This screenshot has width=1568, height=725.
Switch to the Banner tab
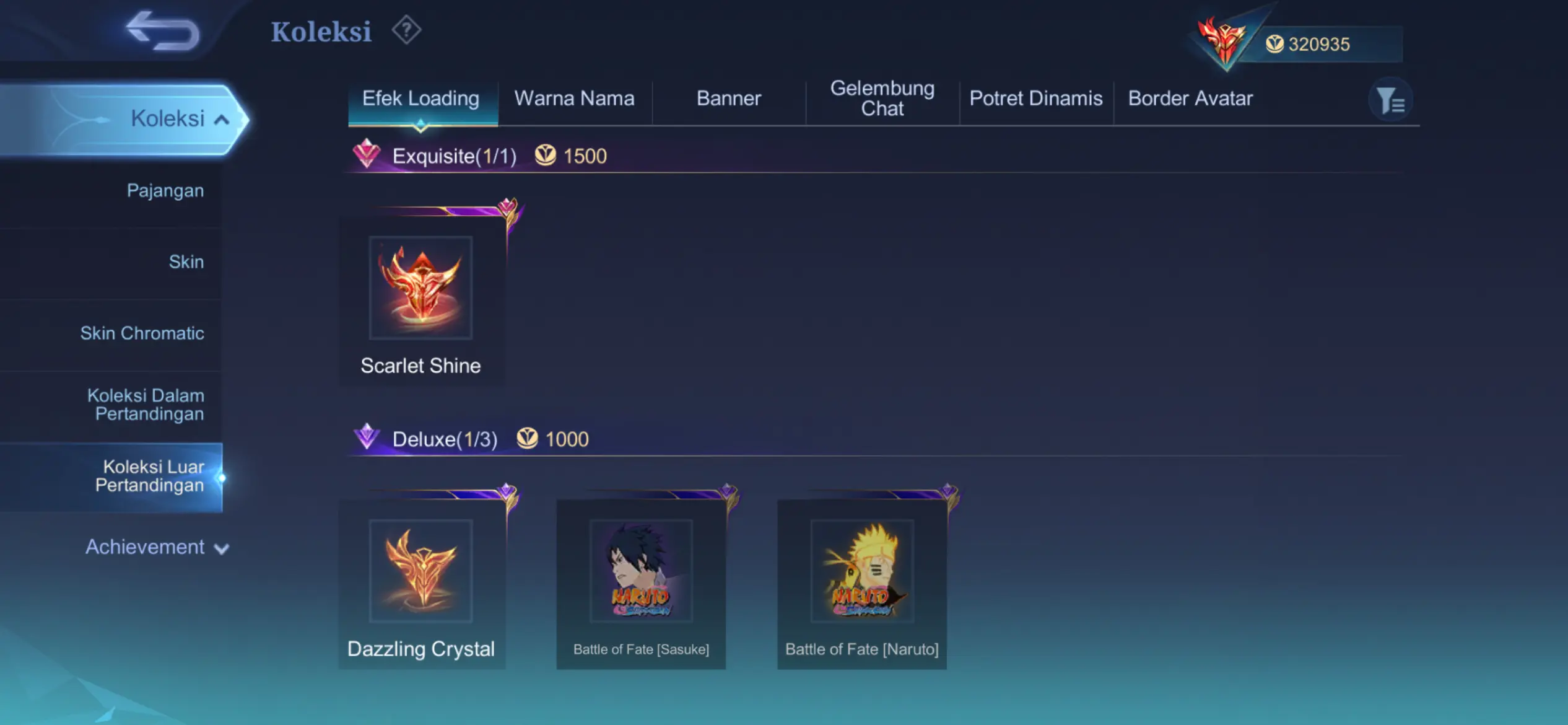pyautogui.click(x=729, y=99)
